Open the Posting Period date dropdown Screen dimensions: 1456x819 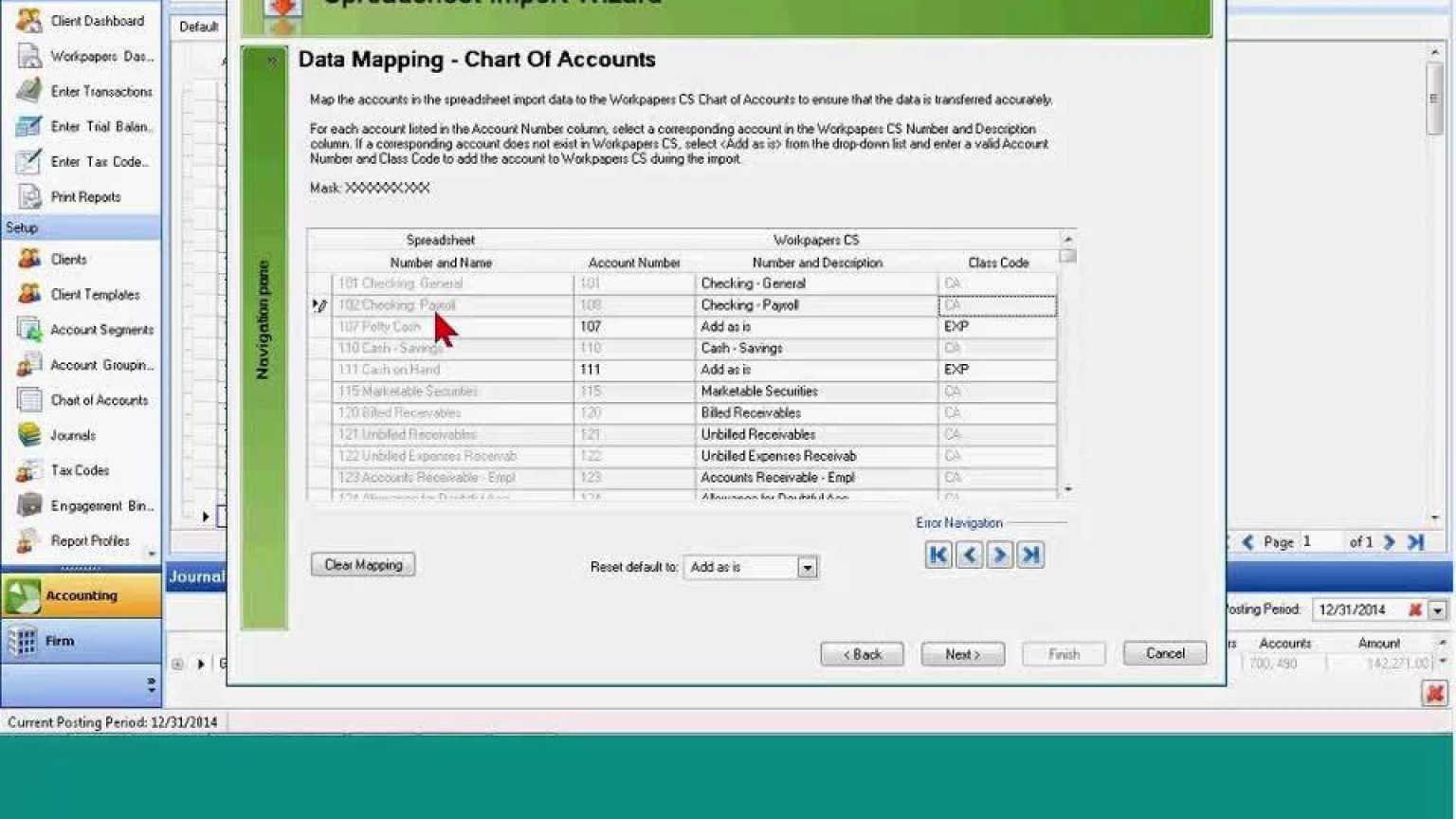(x=1436, y=610)
